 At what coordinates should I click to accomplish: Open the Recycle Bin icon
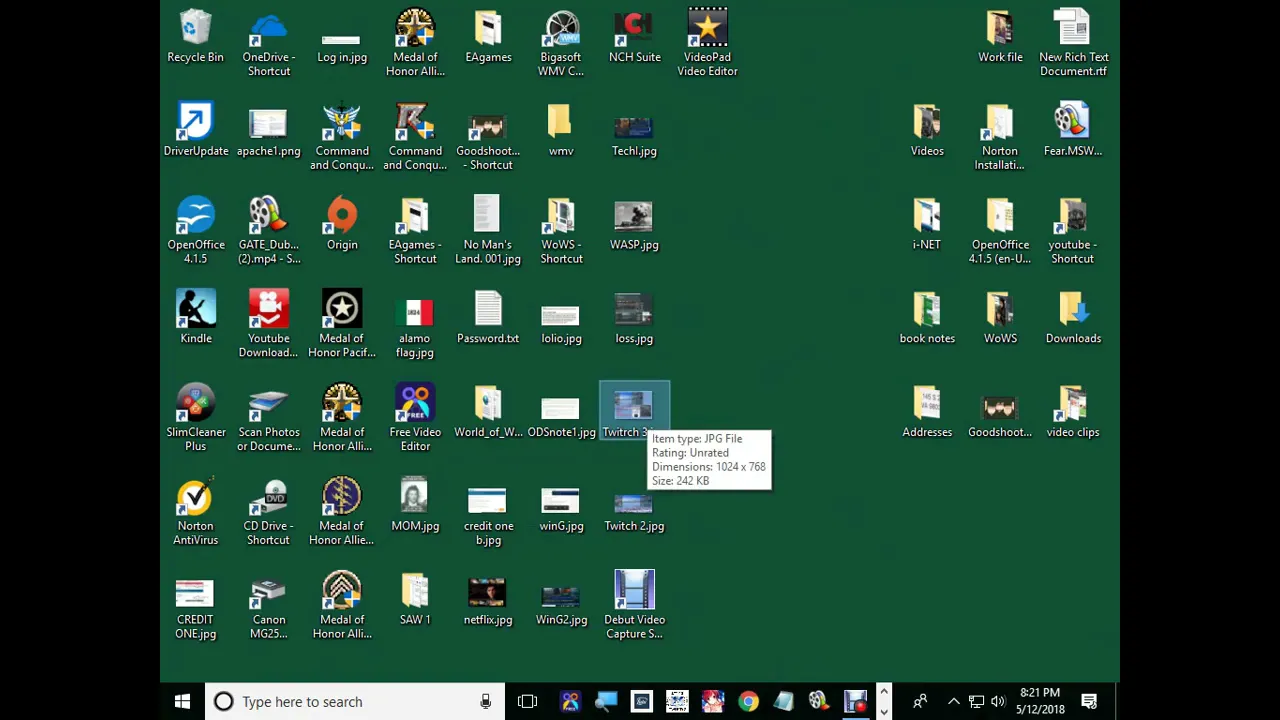[195, 37]
